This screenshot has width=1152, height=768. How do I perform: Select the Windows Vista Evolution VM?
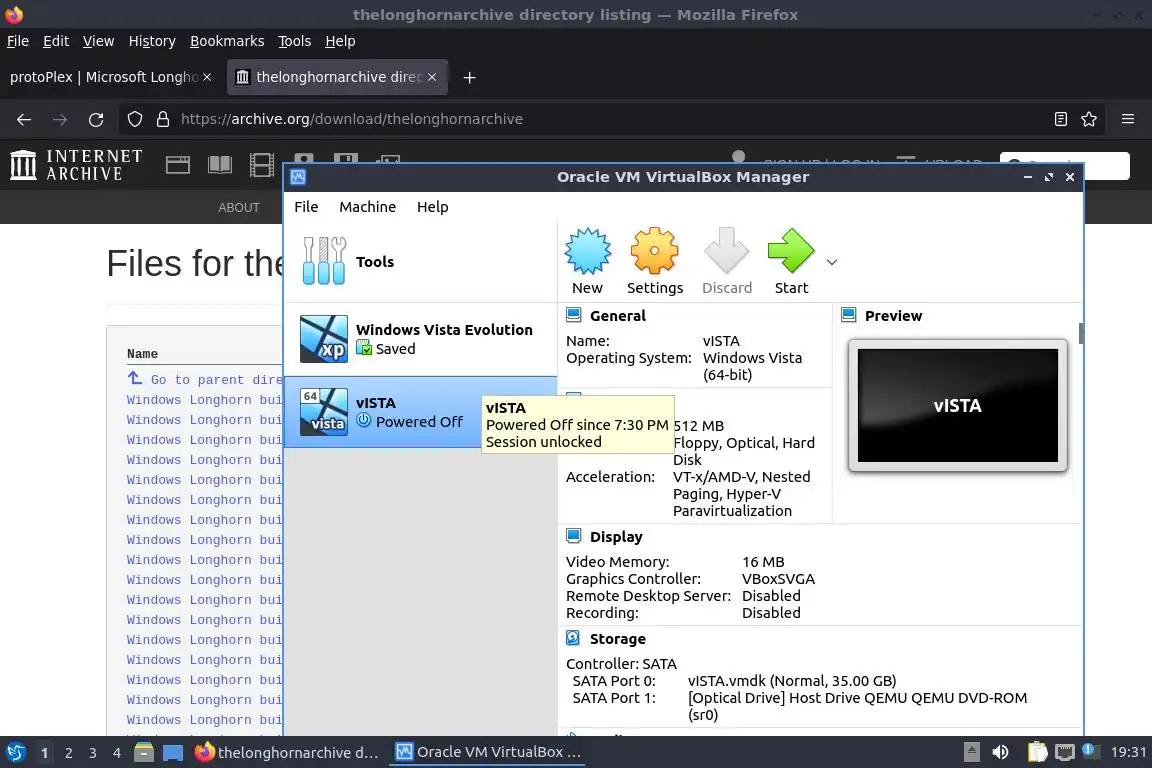coord(420,339)
